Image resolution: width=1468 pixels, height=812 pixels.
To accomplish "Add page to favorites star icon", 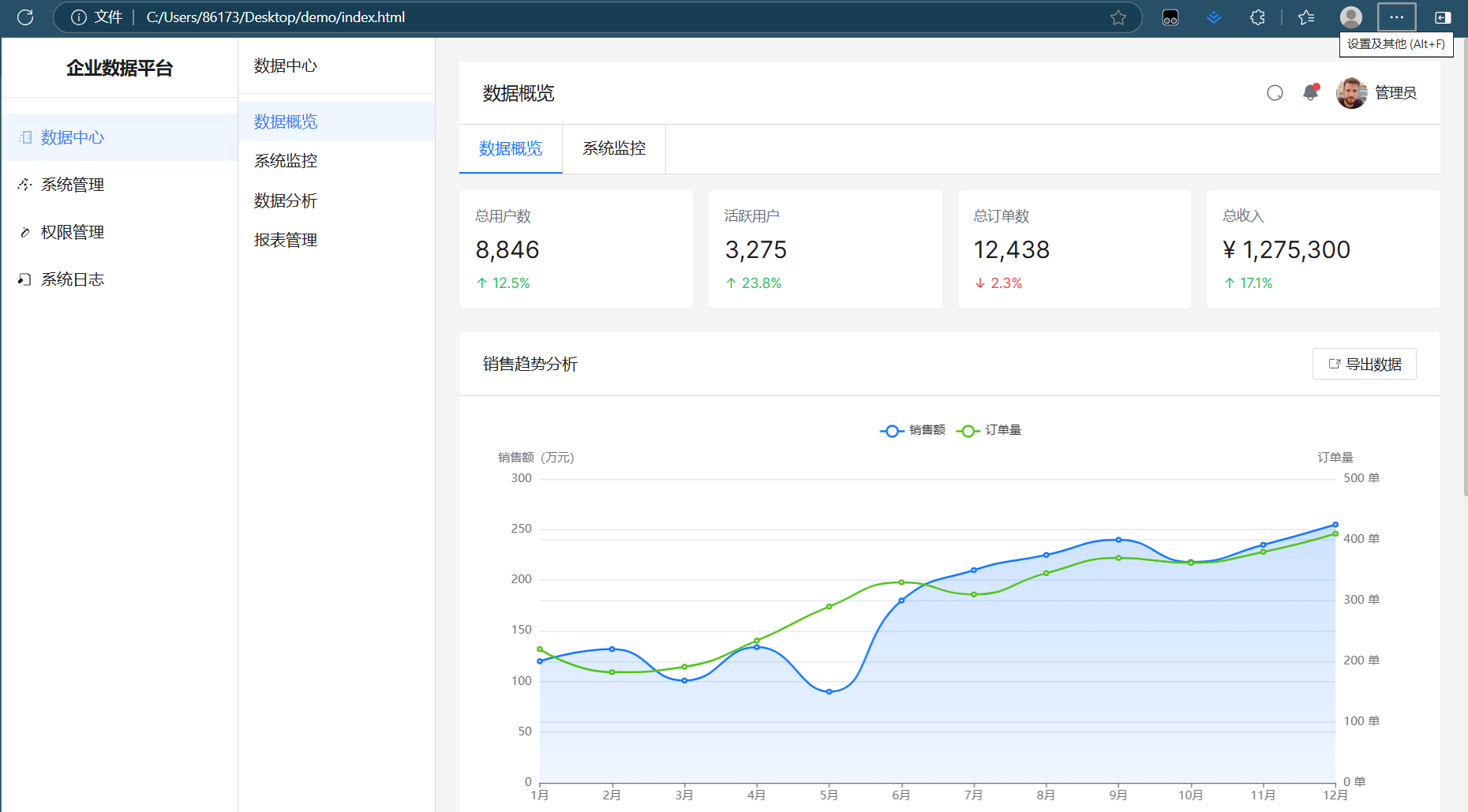I will [x=1118, y=17].
